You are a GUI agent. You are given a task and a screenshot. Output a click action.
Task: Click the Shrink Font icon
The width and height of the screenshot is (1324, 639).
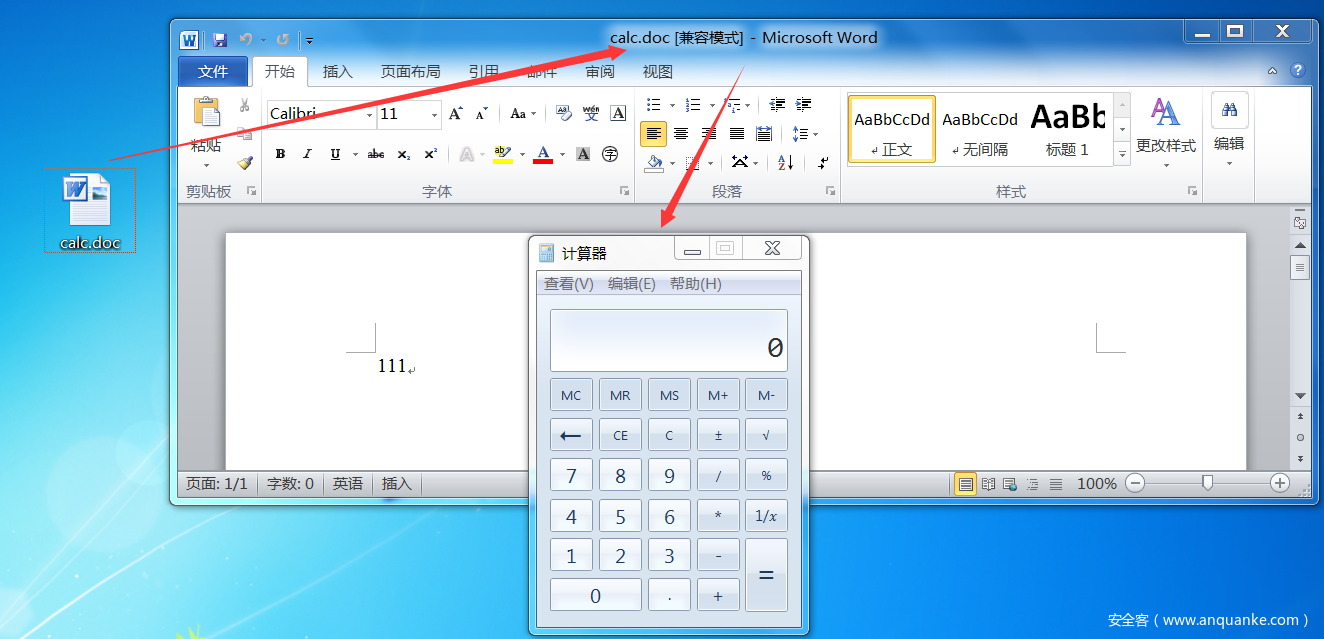[481, 114]
